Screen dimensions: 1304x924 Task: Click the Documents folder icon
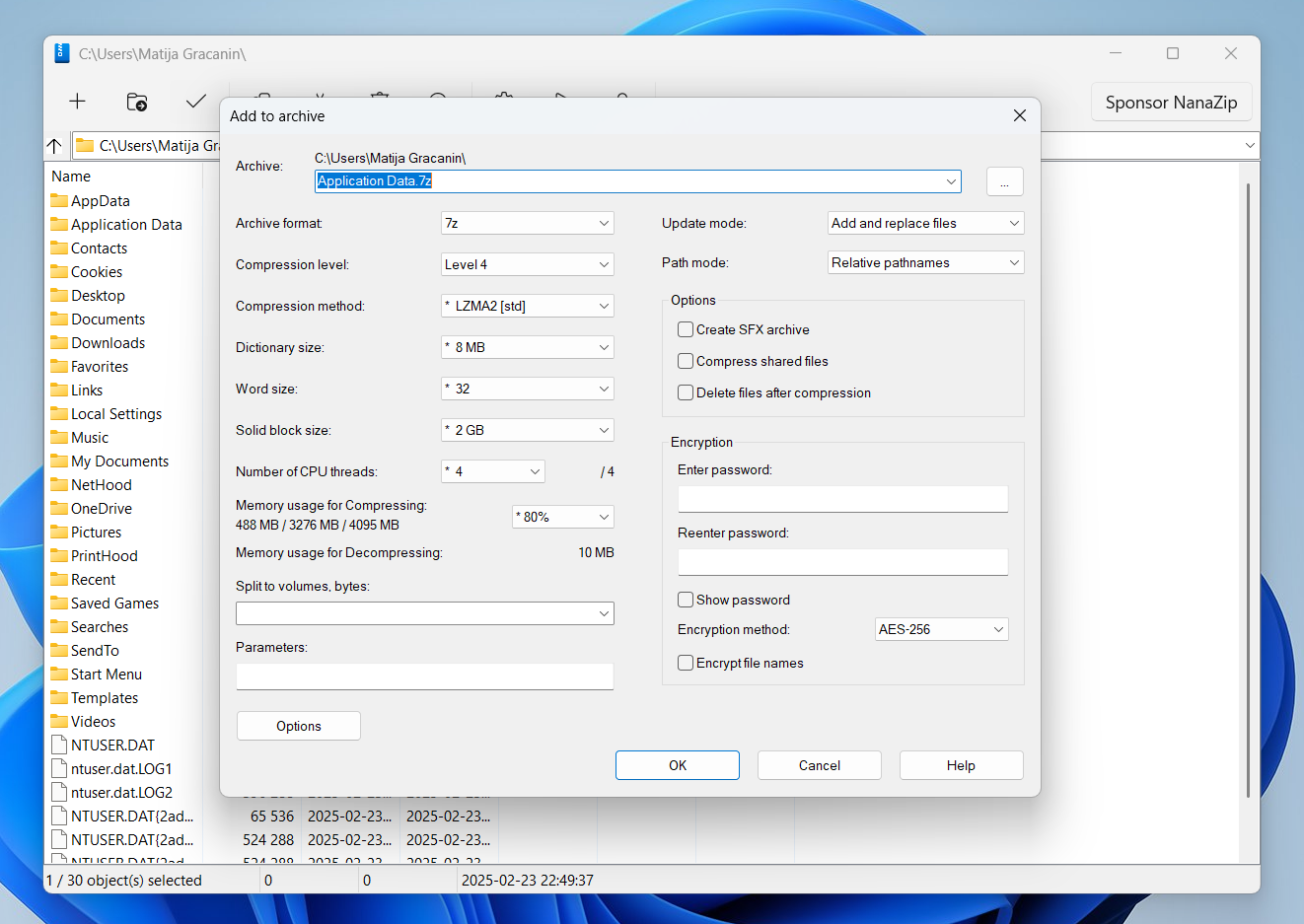[59, 319]
